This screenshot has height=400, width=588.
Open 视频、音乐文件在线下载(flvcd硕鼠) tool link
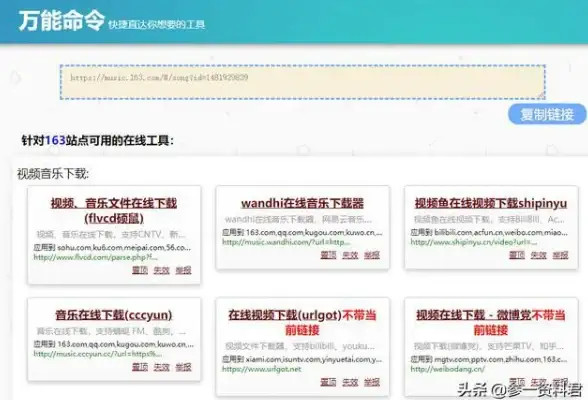point(114,211)
